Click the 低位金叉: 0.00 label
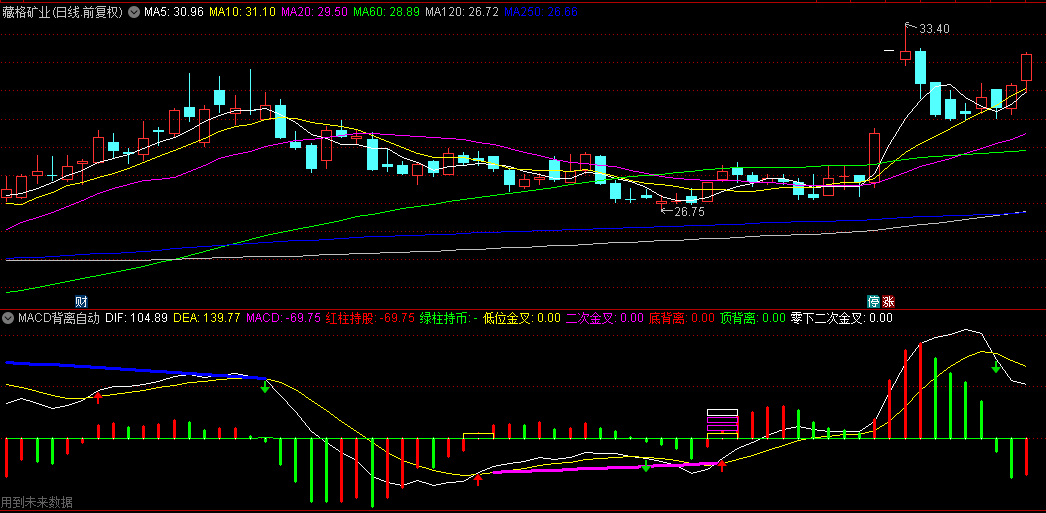The image size is (1046, 513). (522, 318)
